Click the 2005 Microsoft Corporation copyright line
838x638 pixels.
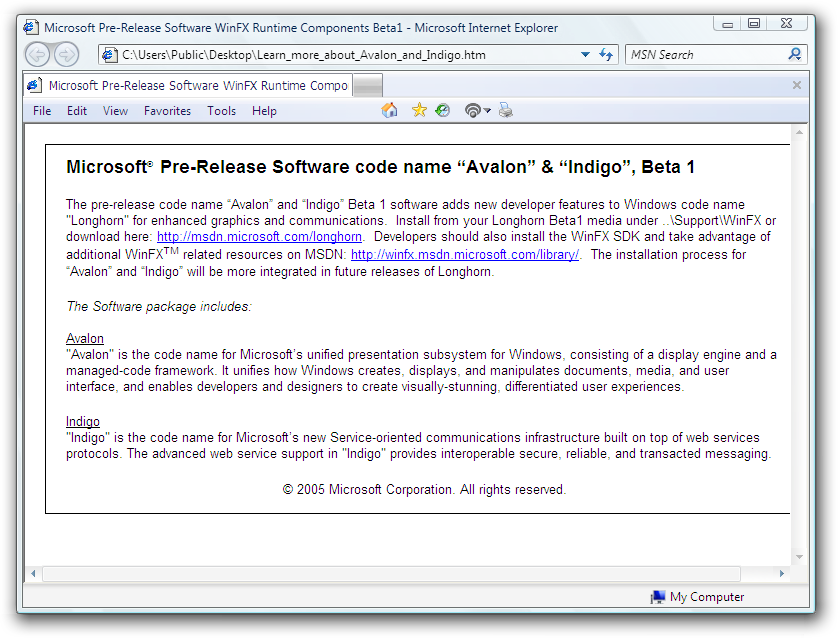pos(424,489)
